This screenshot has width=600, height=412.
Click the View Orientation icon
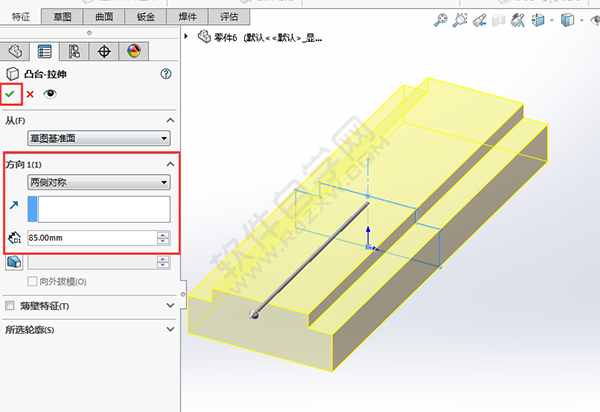pyautogui.click(x=538, y=20)
